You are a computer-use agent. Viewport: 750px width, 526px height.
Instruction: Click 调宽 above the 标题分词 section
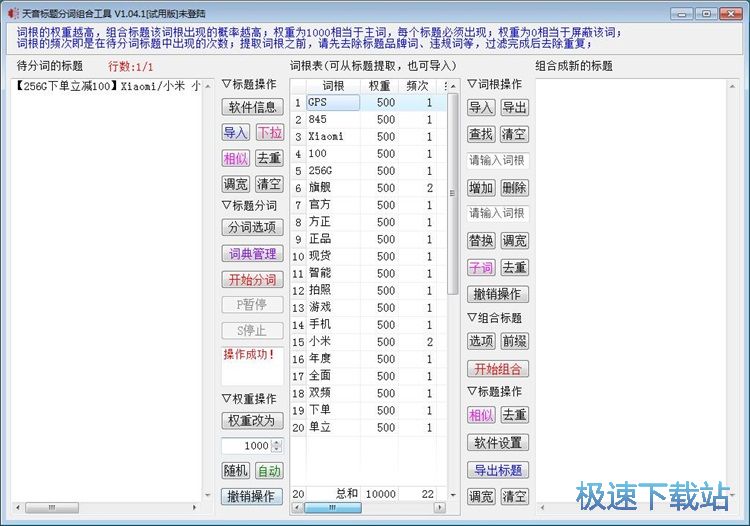[235, 184]
